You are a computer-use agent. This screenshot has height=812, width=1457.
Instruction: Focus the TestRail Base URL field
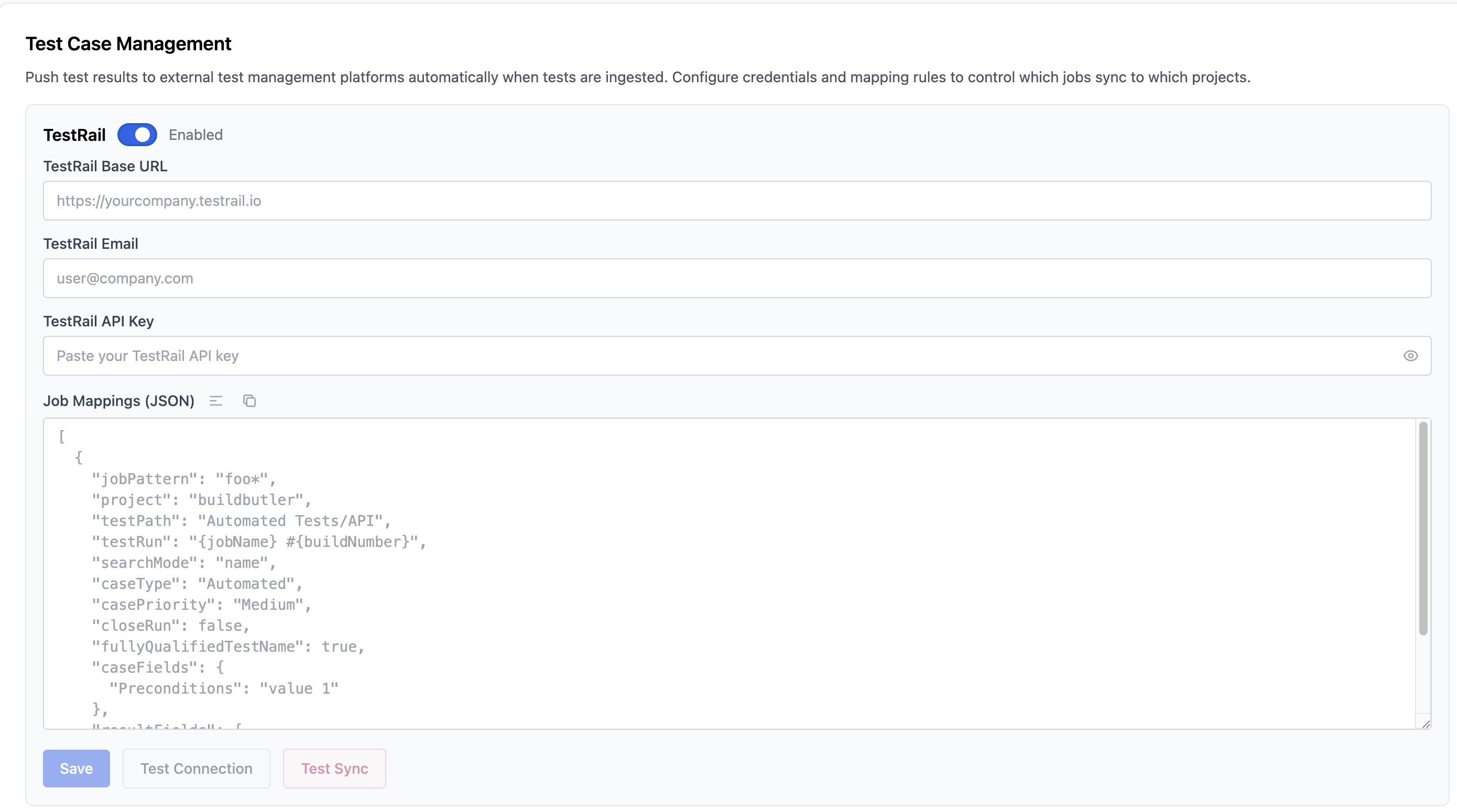736,201
